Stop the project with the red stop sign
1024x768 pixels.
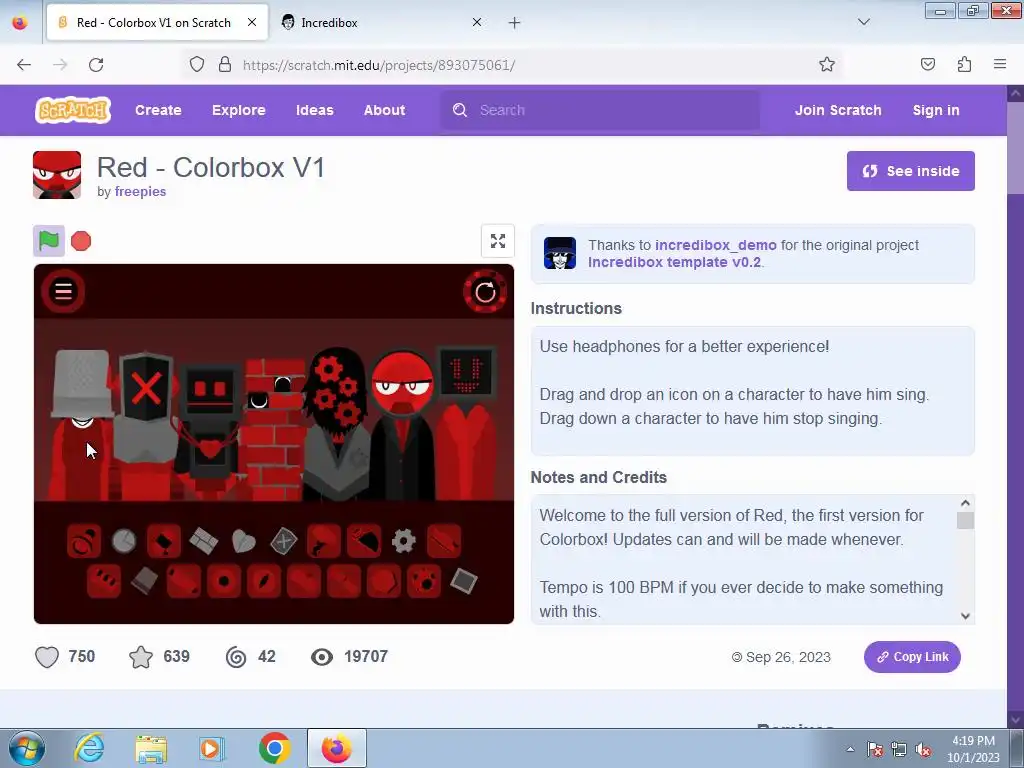tap(81, 241)
